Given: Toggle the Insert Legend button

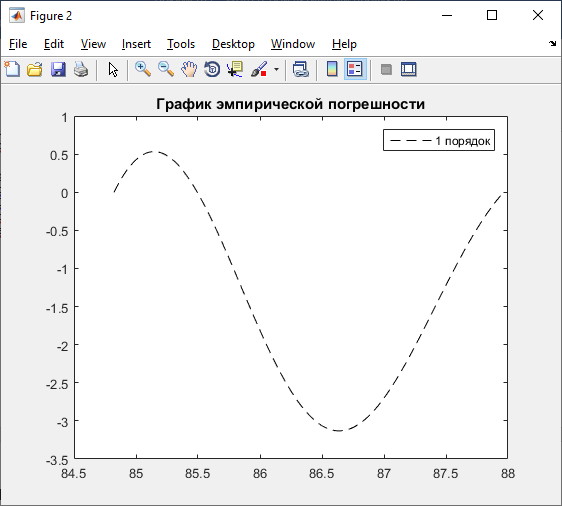Looking at the screenshot, I should coord(355,69).
